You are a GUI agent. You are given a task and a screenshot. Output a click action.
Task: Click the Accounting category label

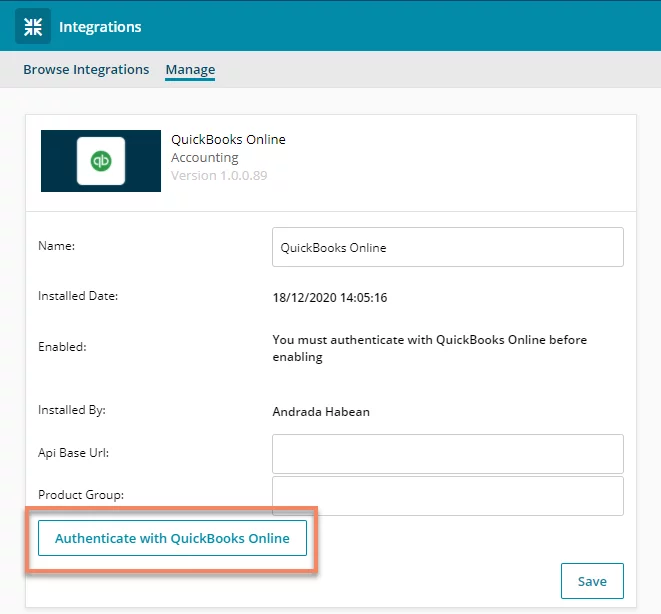tap(205, 158)
